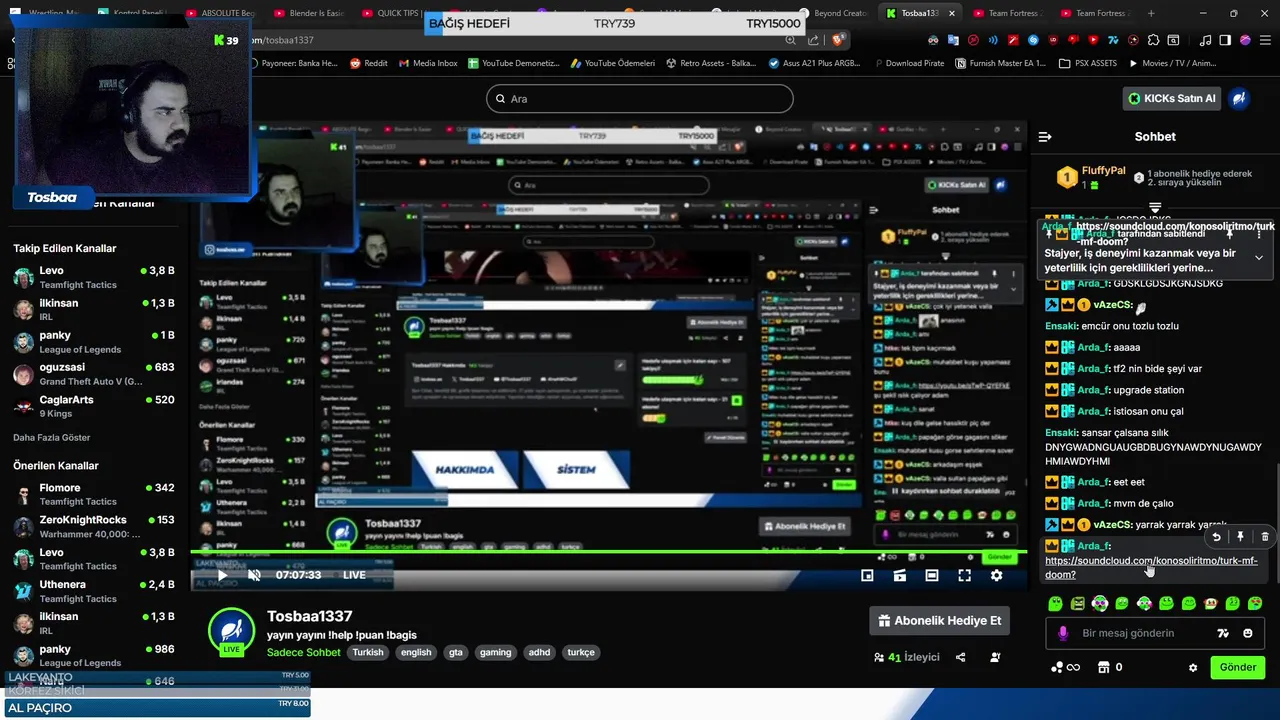Open the ZeroKnightRocks recommended channel
The width and height of the screenshot is (1280, 720).
click(x=94, y=526)
